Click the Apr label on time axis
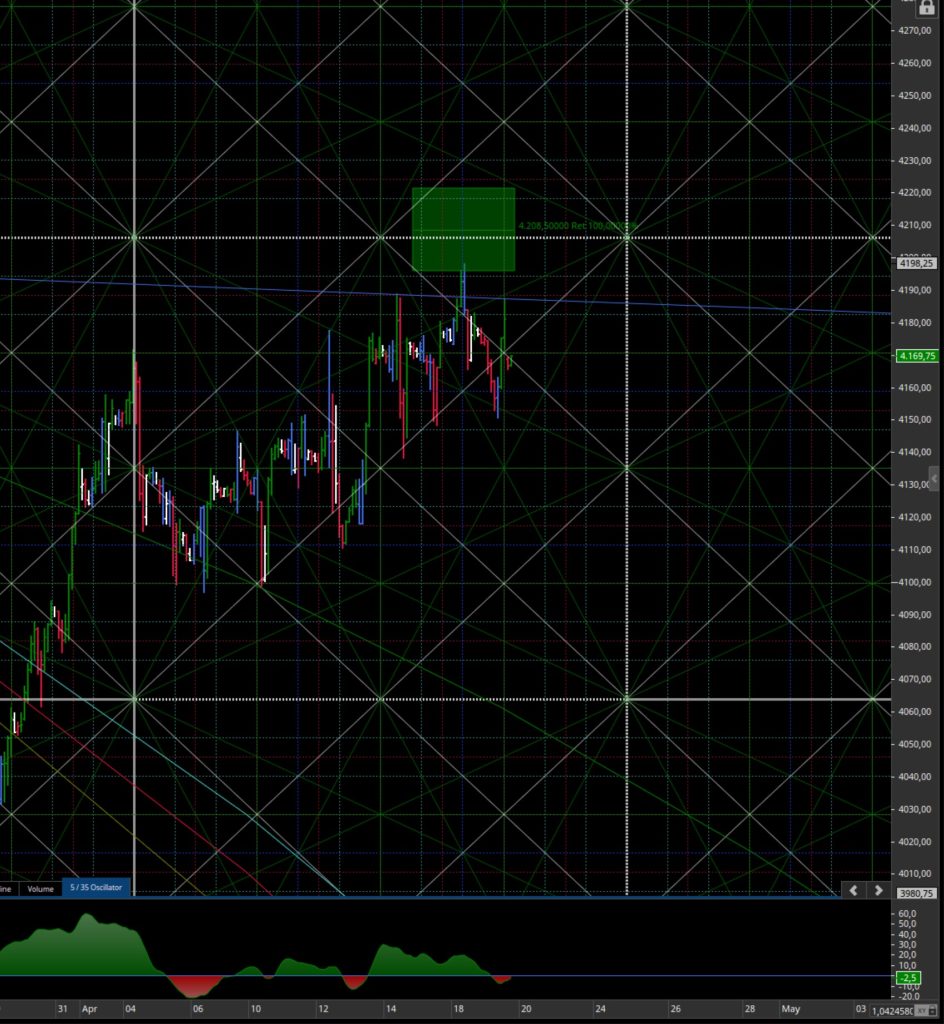Image resolution: width=944 pixels, height=1024 pixels. 89,1009
